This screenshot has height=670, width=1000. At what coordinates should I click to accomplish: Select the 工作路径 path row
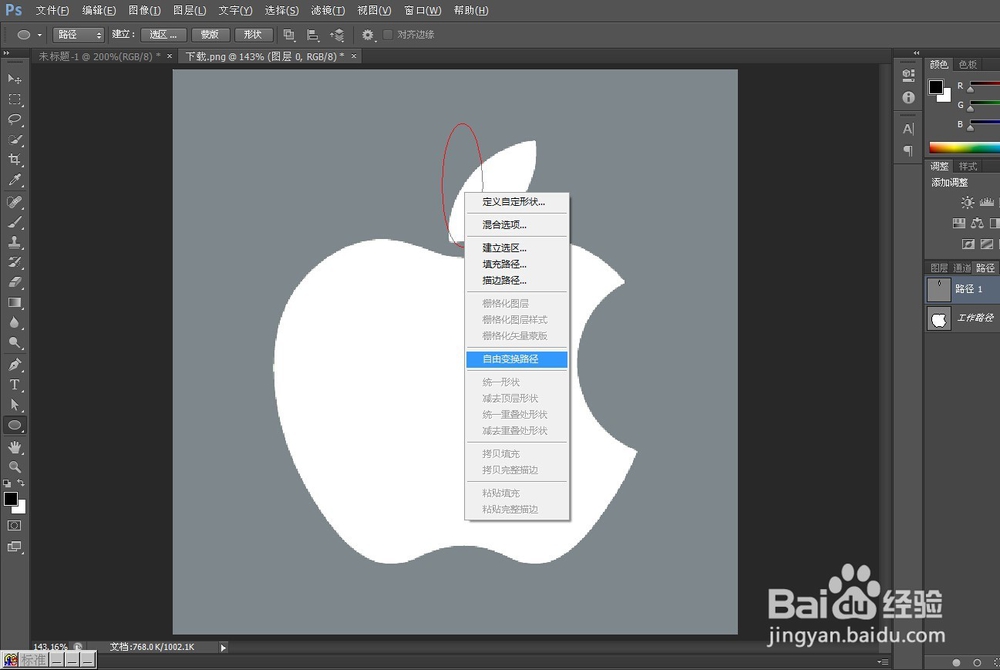(962, 318)
